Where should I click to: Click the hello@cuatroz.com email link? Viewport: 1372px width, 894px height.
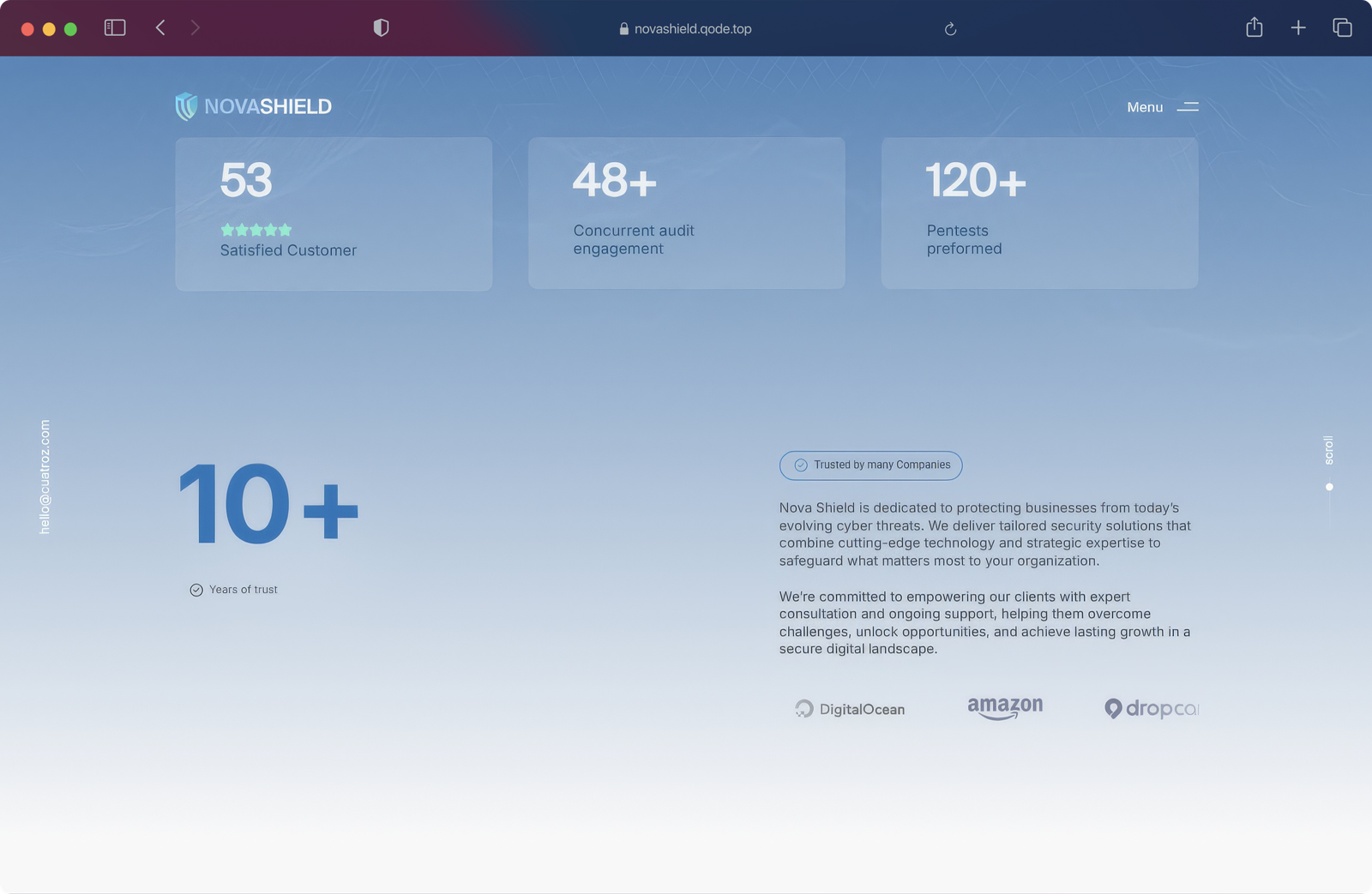pos(45,477)
